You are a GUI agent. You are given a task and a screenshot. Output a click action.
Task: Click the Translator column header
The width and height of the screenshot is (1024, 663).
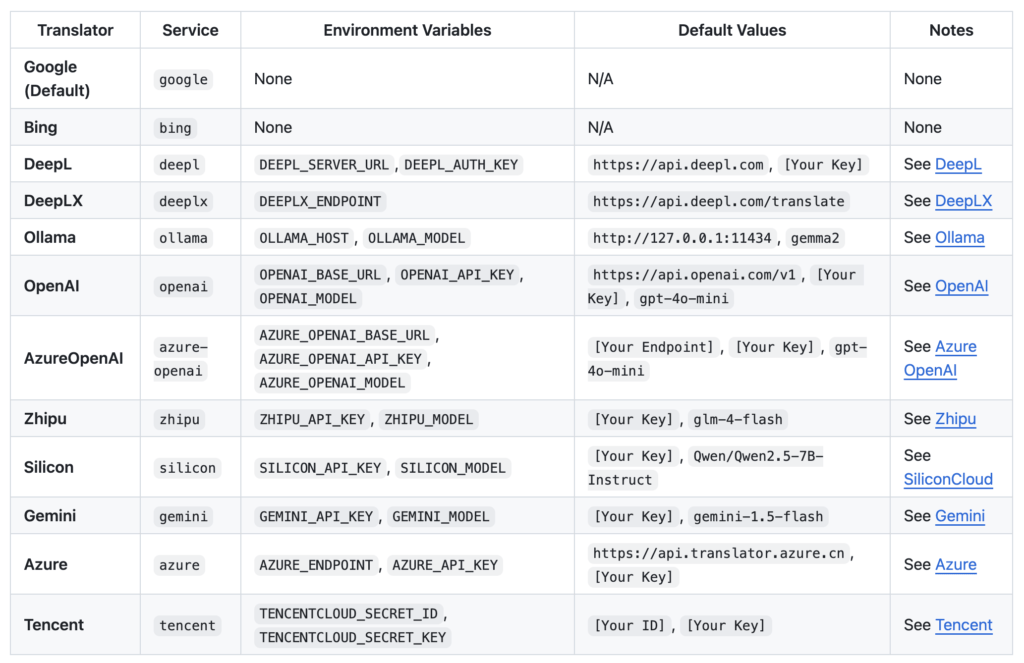(76, 30)
